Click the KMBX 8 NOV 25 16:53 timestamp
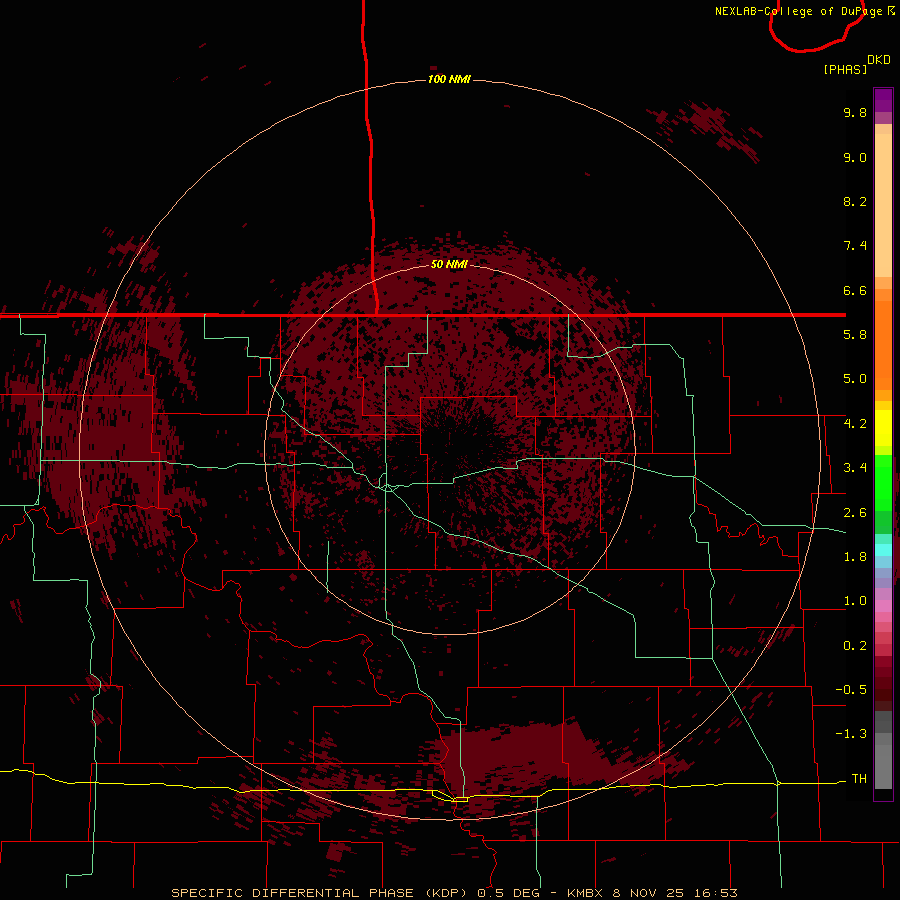The height and width of the screenshot is (900, 900). click(x=652, y=893)
